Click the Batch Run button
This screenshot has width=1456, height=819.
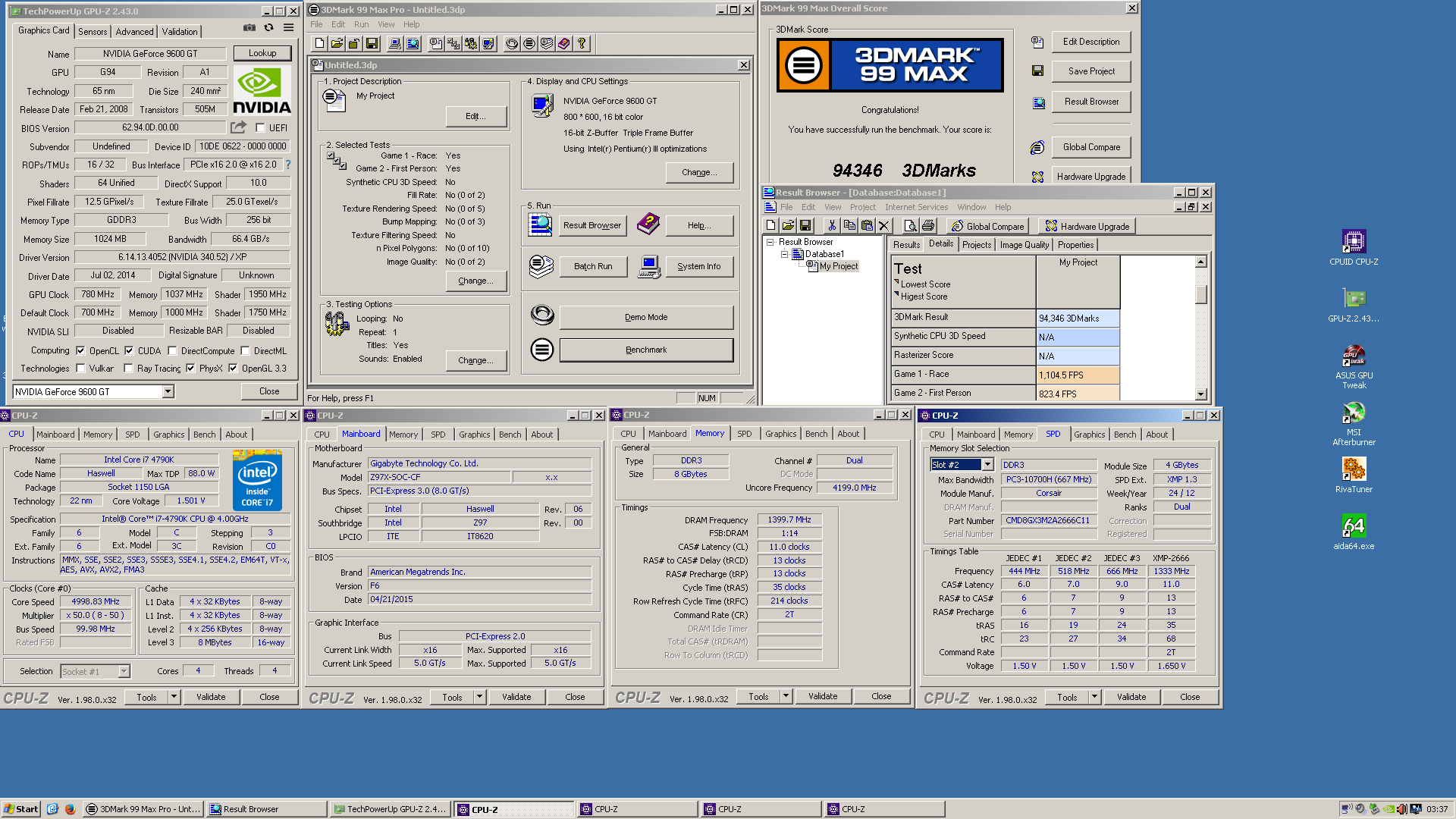pyautogui.click(x=593, y=266)
